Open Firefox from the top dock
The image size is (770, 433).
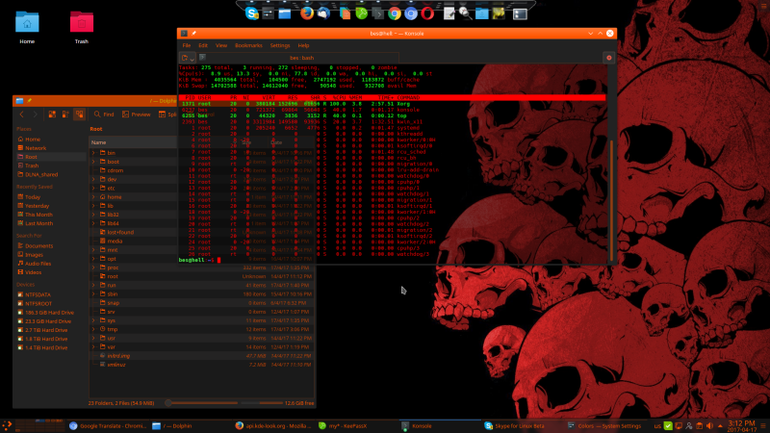click(307, 13)
